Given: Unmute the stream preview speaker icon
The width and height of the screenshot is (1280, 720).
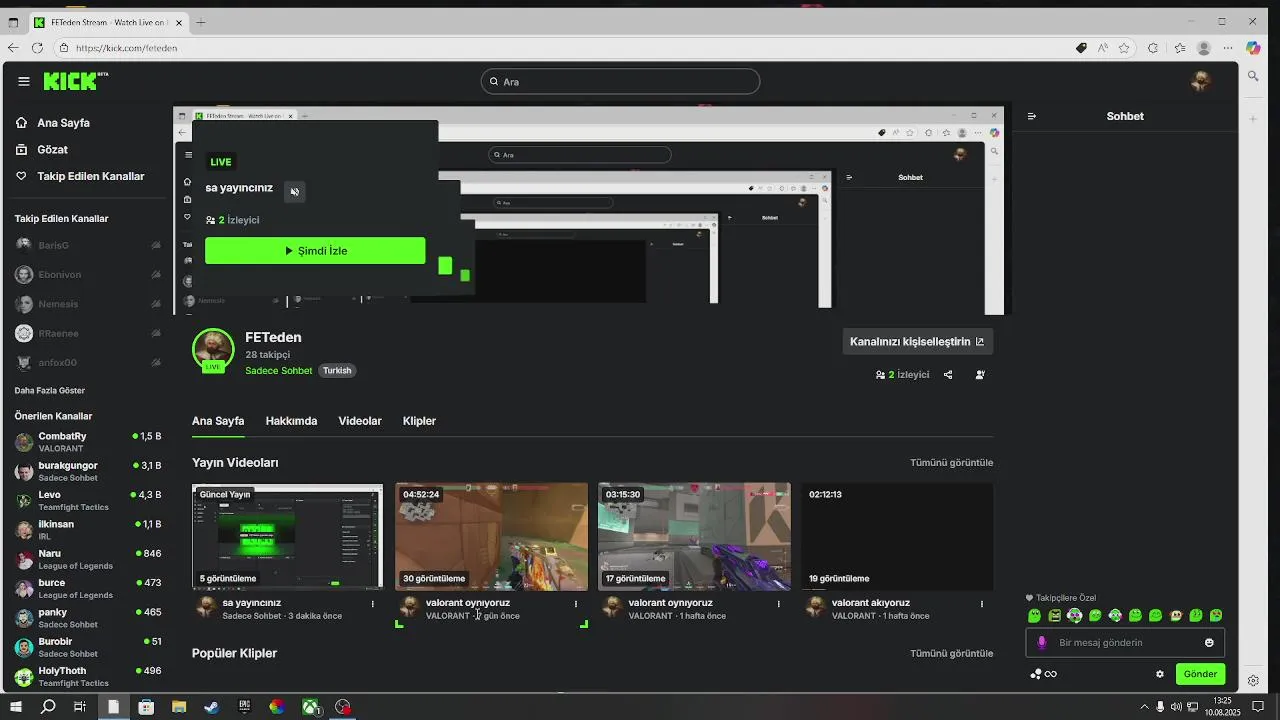Looking at the screenshot, I should point(294,191).
